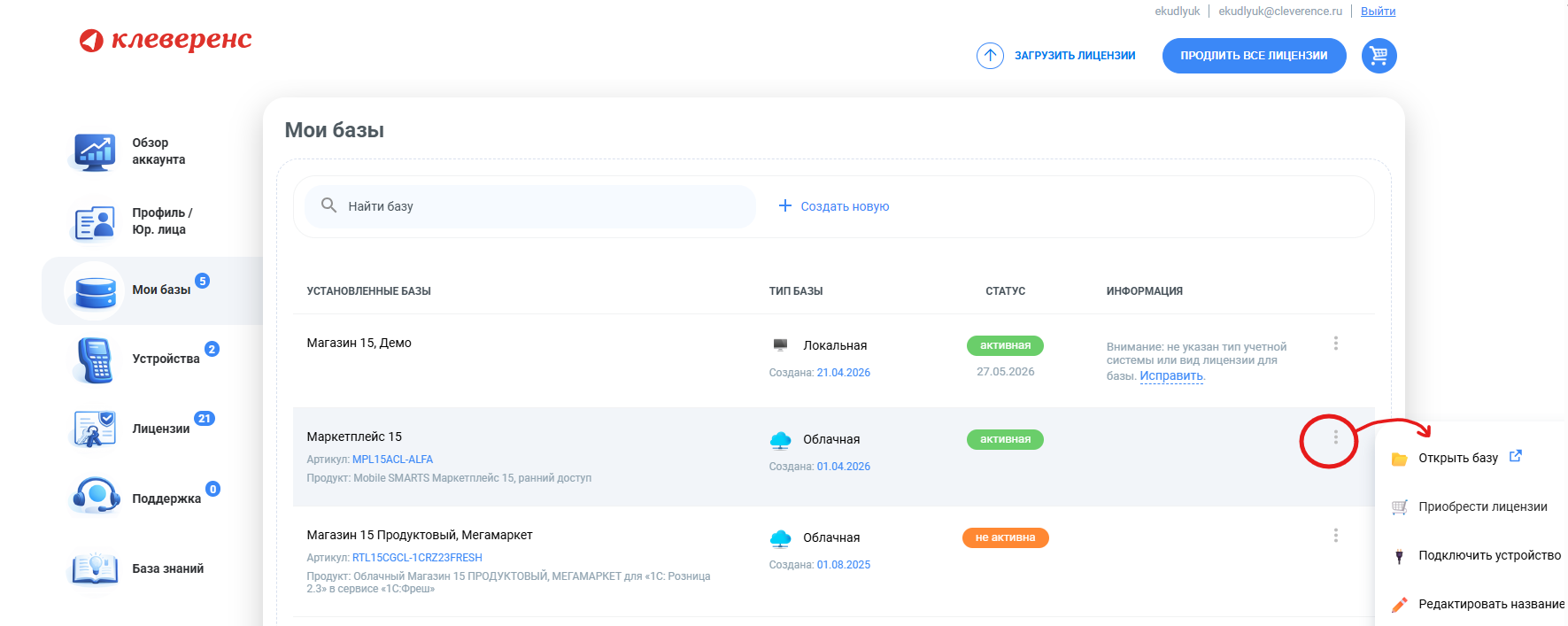This screenshot has width=1568, height=626.
Task: Click the creation date 01.04.2026
Action: [x=844, y=467]
